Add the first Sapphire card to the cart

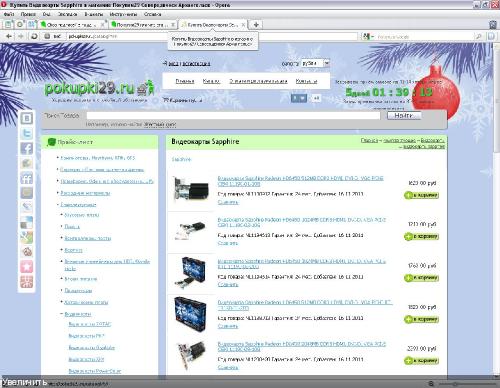coord(421,195)
